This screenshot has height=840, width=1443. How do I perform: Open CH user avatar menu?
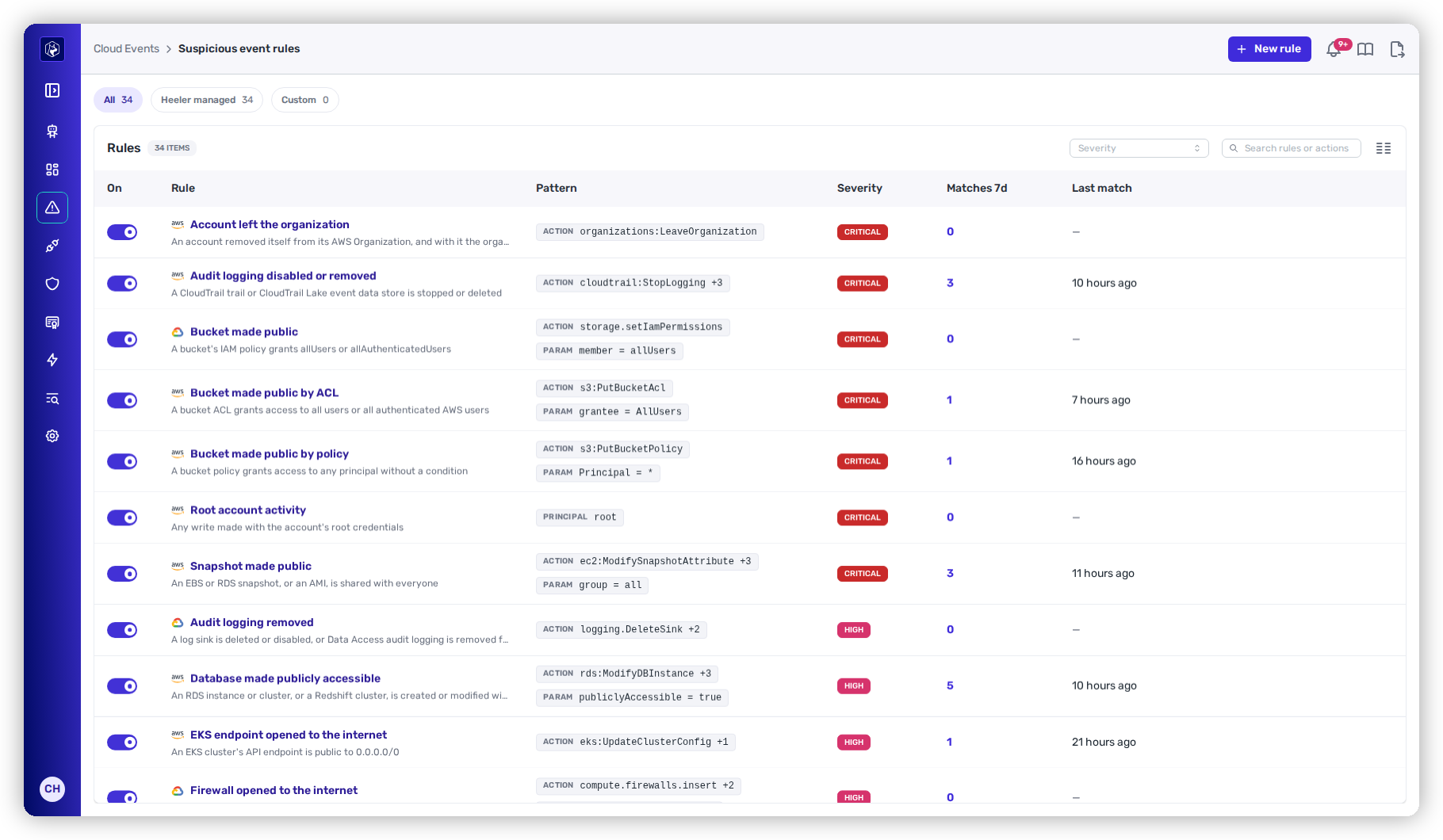point(52,788)
